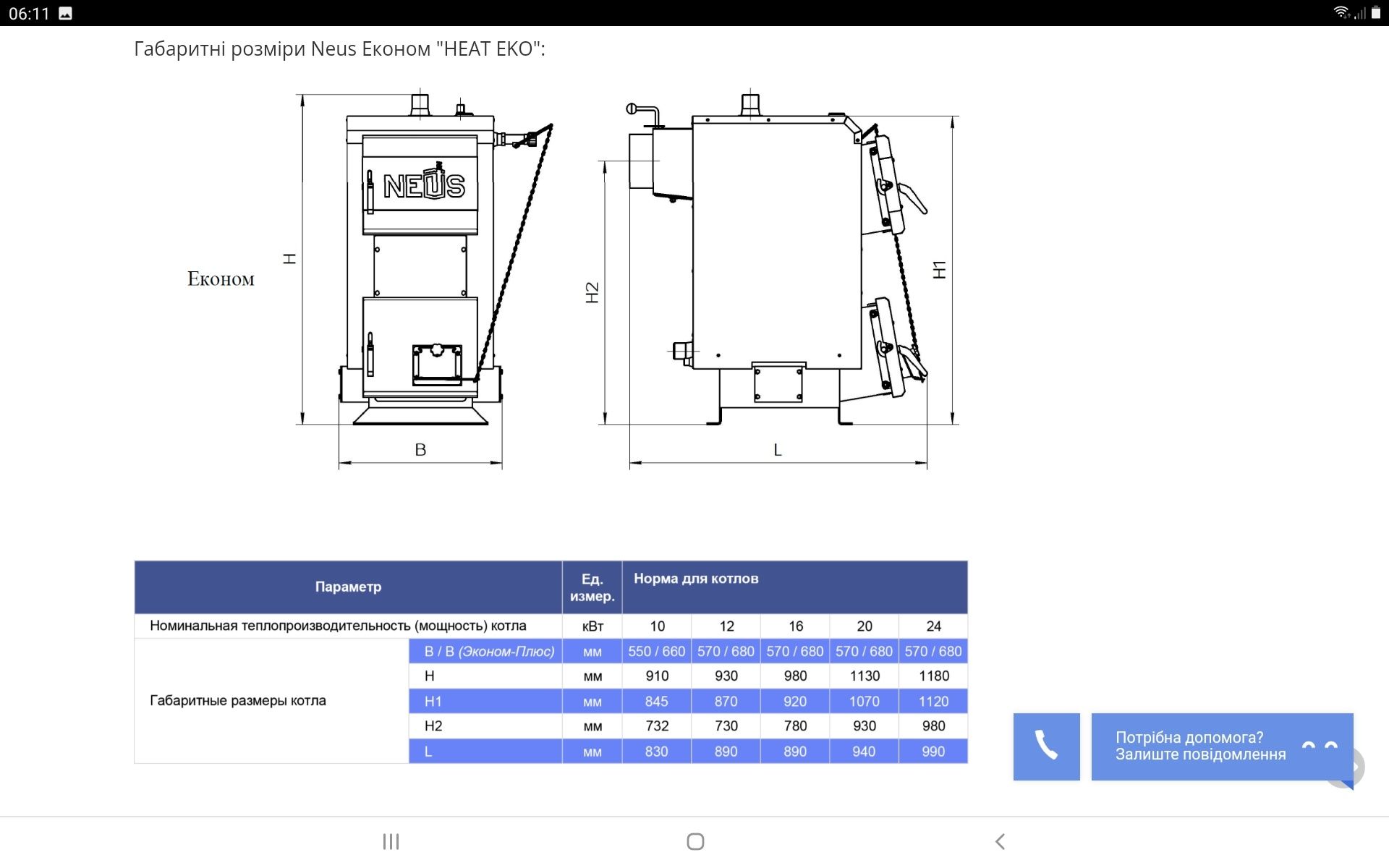The image size is (1389, 868).
Task: Tap the L value 940 cell
Action: click(x=865, y=751)
